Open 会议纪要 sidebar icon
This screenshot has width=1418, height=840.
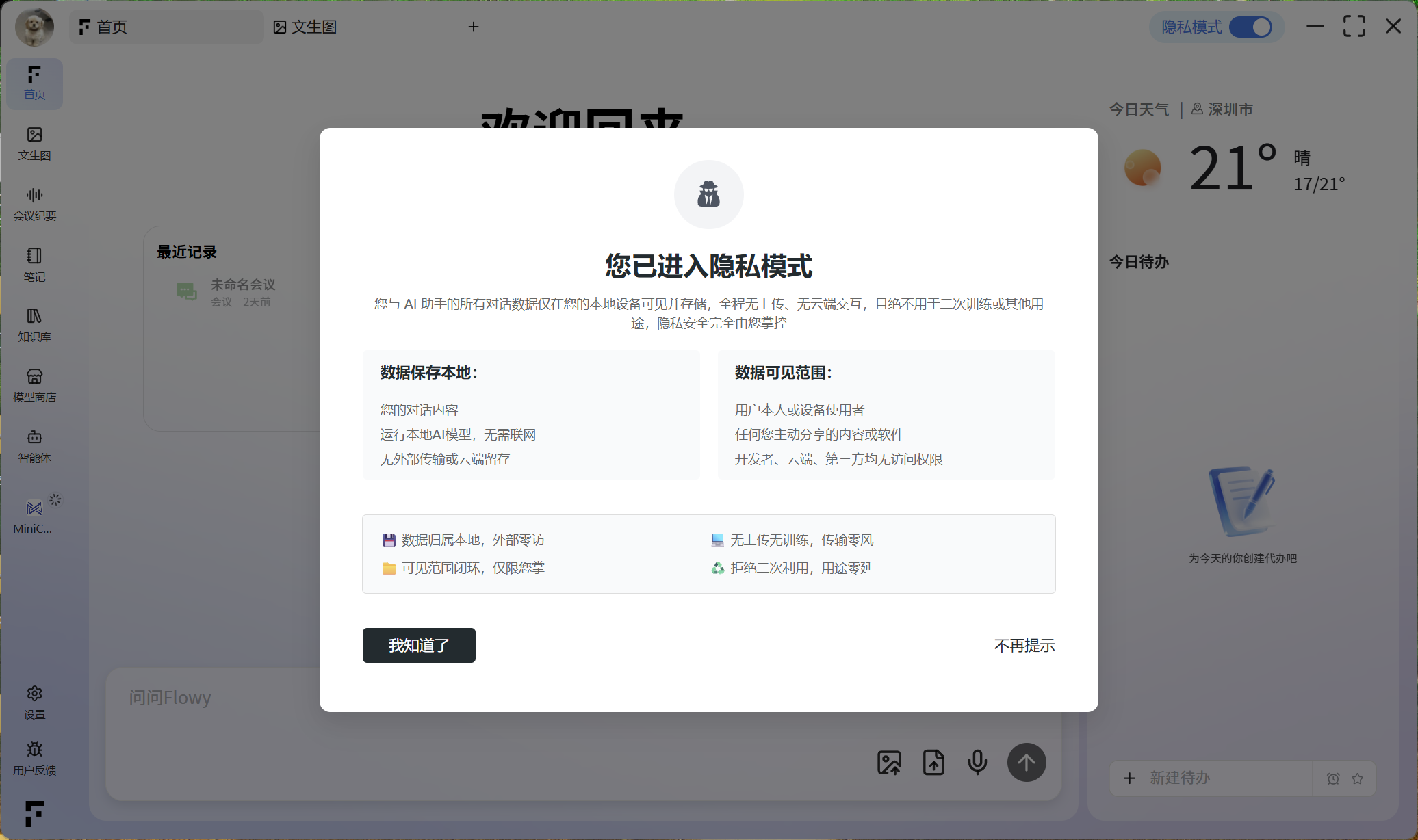34,204
